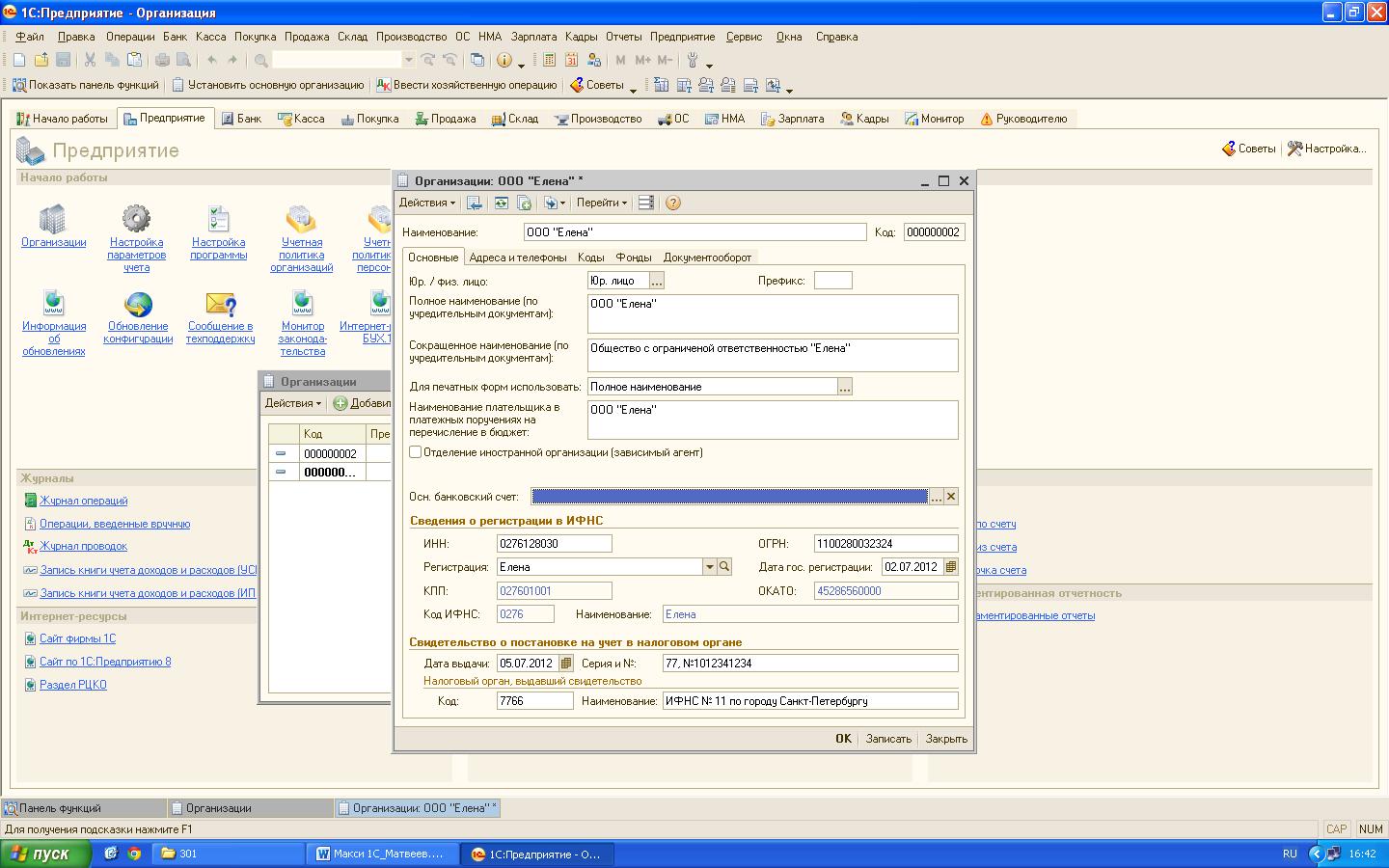This screenshot has height=868, width=1389.
Task: Open Информация об обновлениях icon
Action: click(x=54, y=304)
